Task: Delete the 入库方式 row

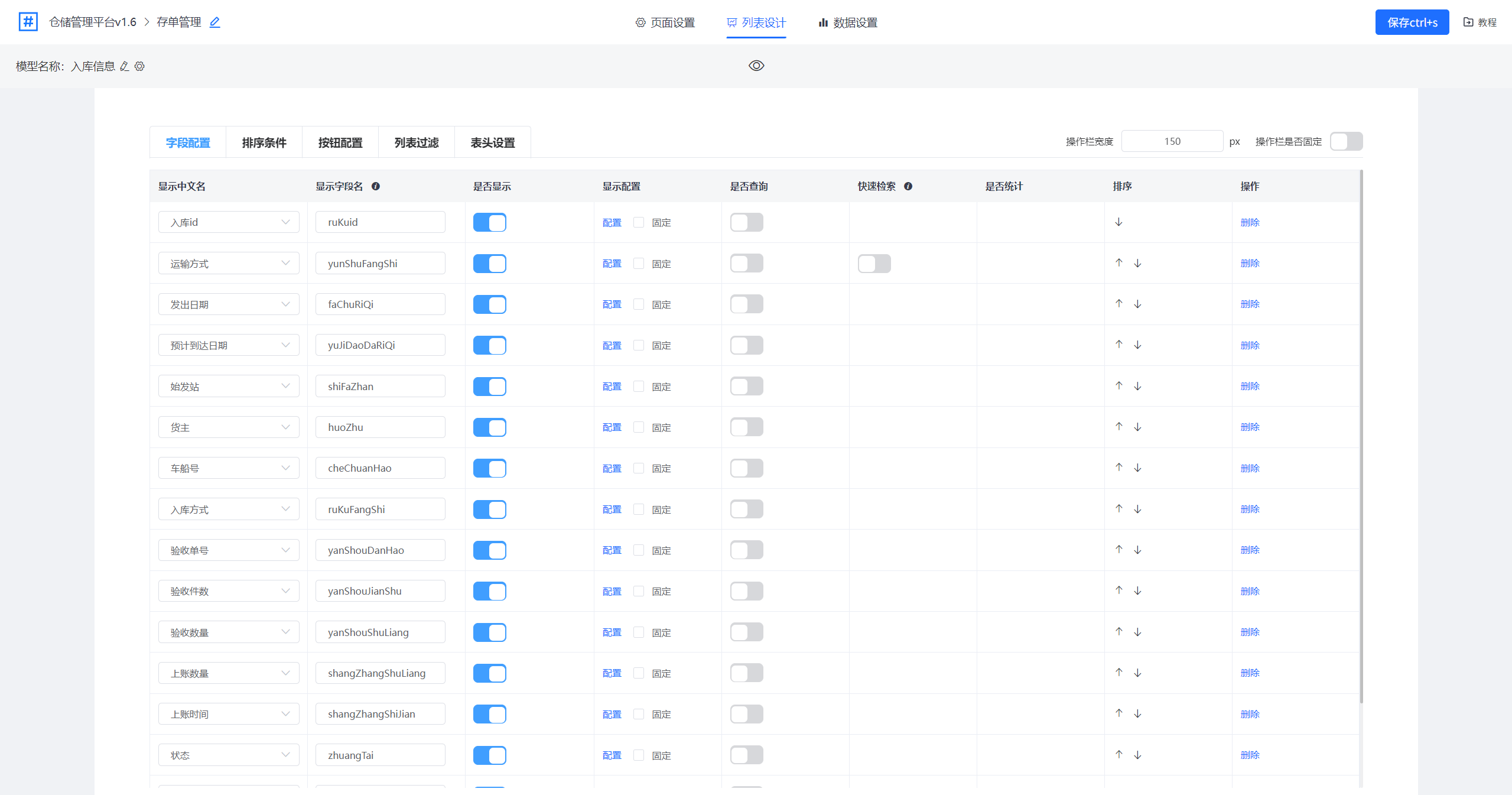Action: pos(1250,509)
